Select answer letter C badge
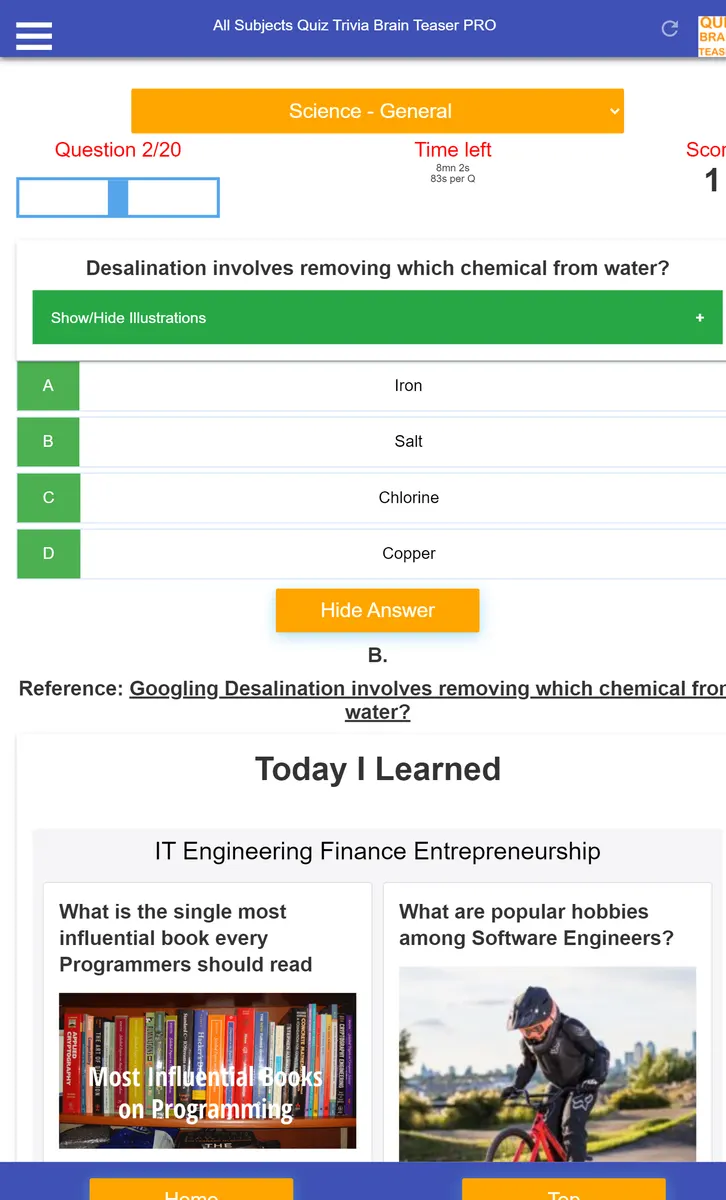 (48, 498)
